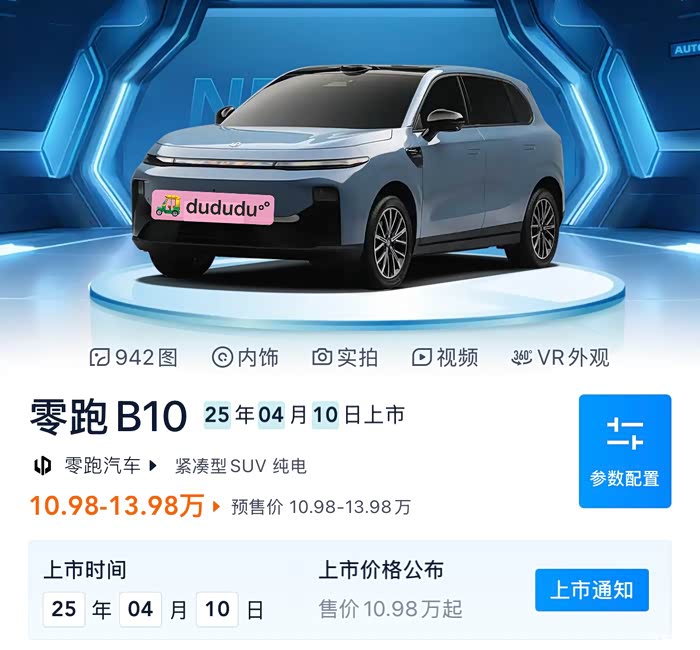Open 参数配置 specifications panel
The height and width of the screenshot is (650, 700).
coord(625,451)
